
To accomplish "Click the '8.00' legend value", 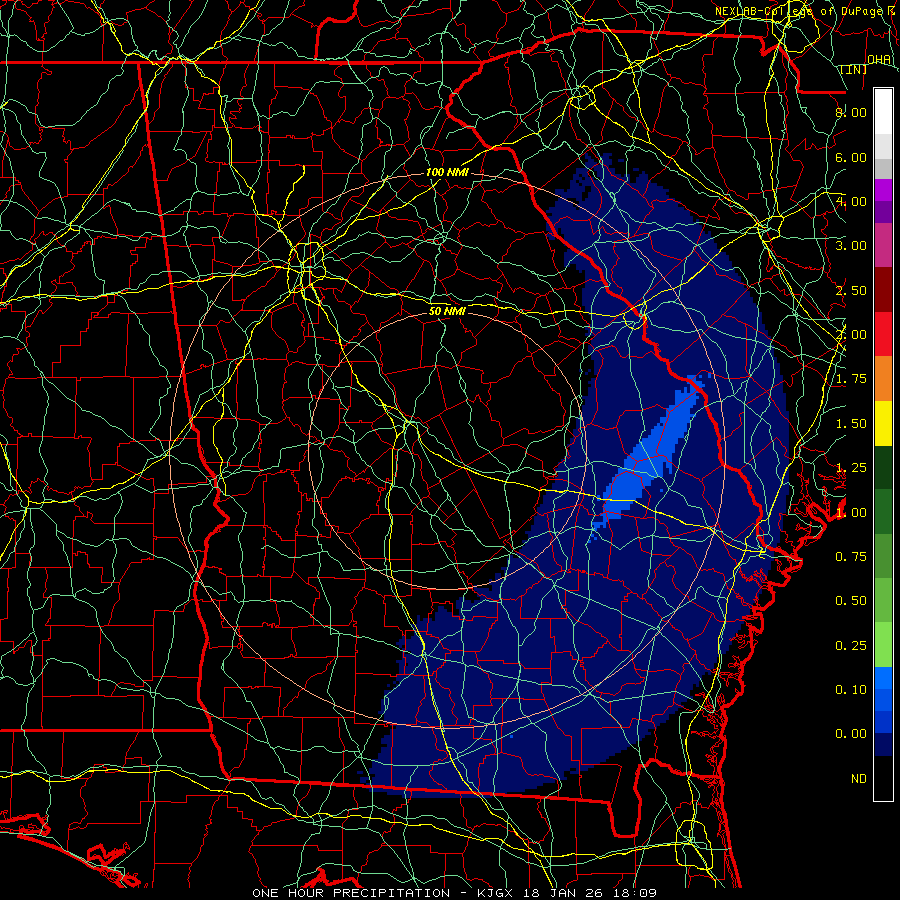I will (851, 112).
